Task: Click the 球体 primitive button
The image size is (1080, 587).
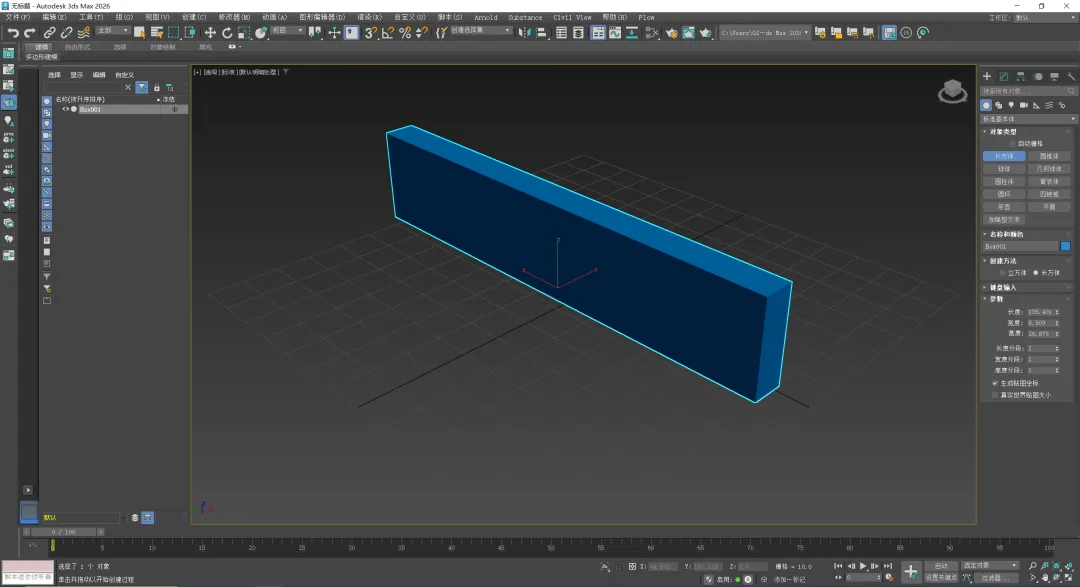Action: click(1004, 169)
